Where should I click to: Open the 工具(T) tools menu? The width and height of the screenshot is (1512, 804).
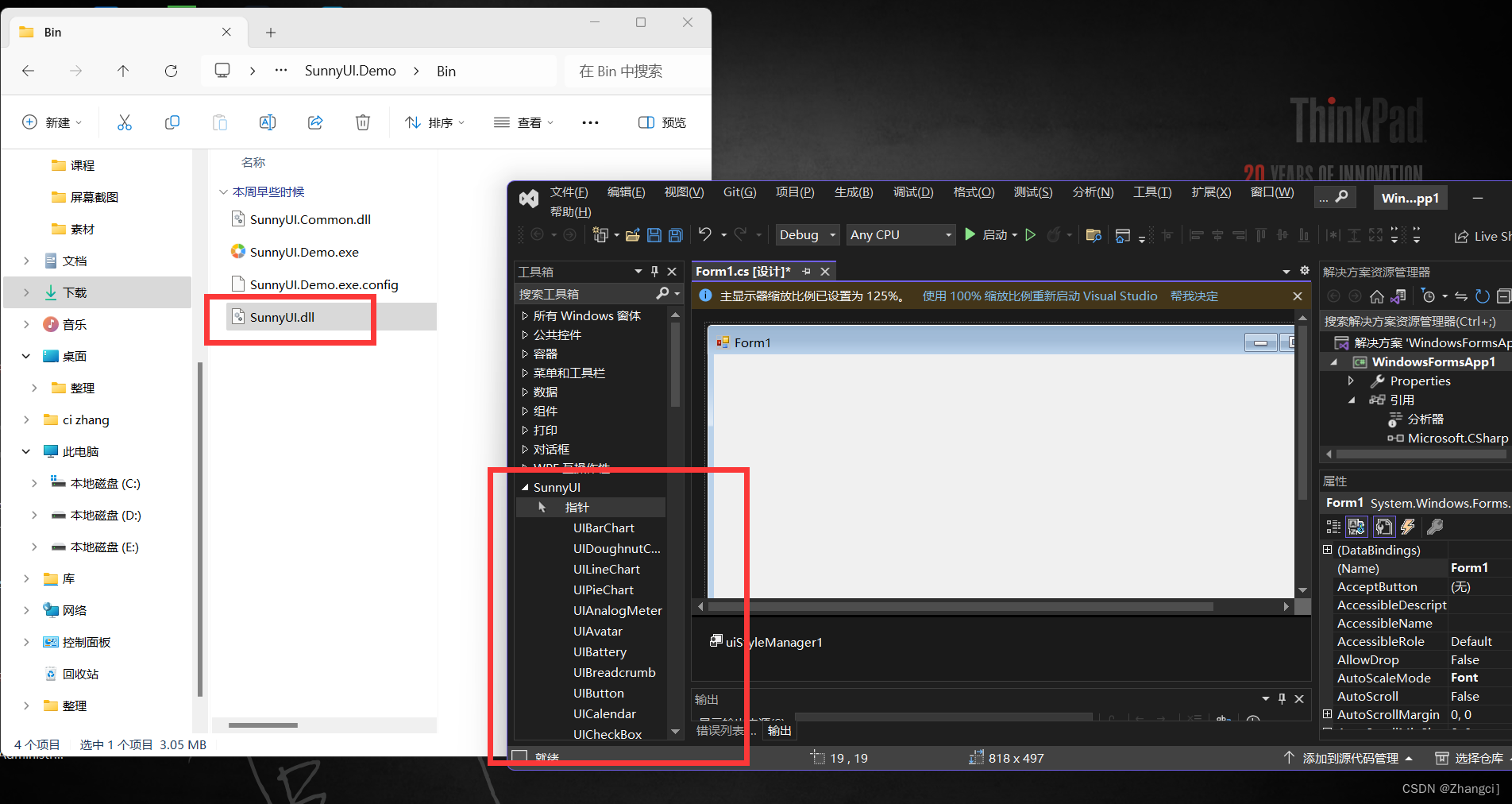[1152, 192]
